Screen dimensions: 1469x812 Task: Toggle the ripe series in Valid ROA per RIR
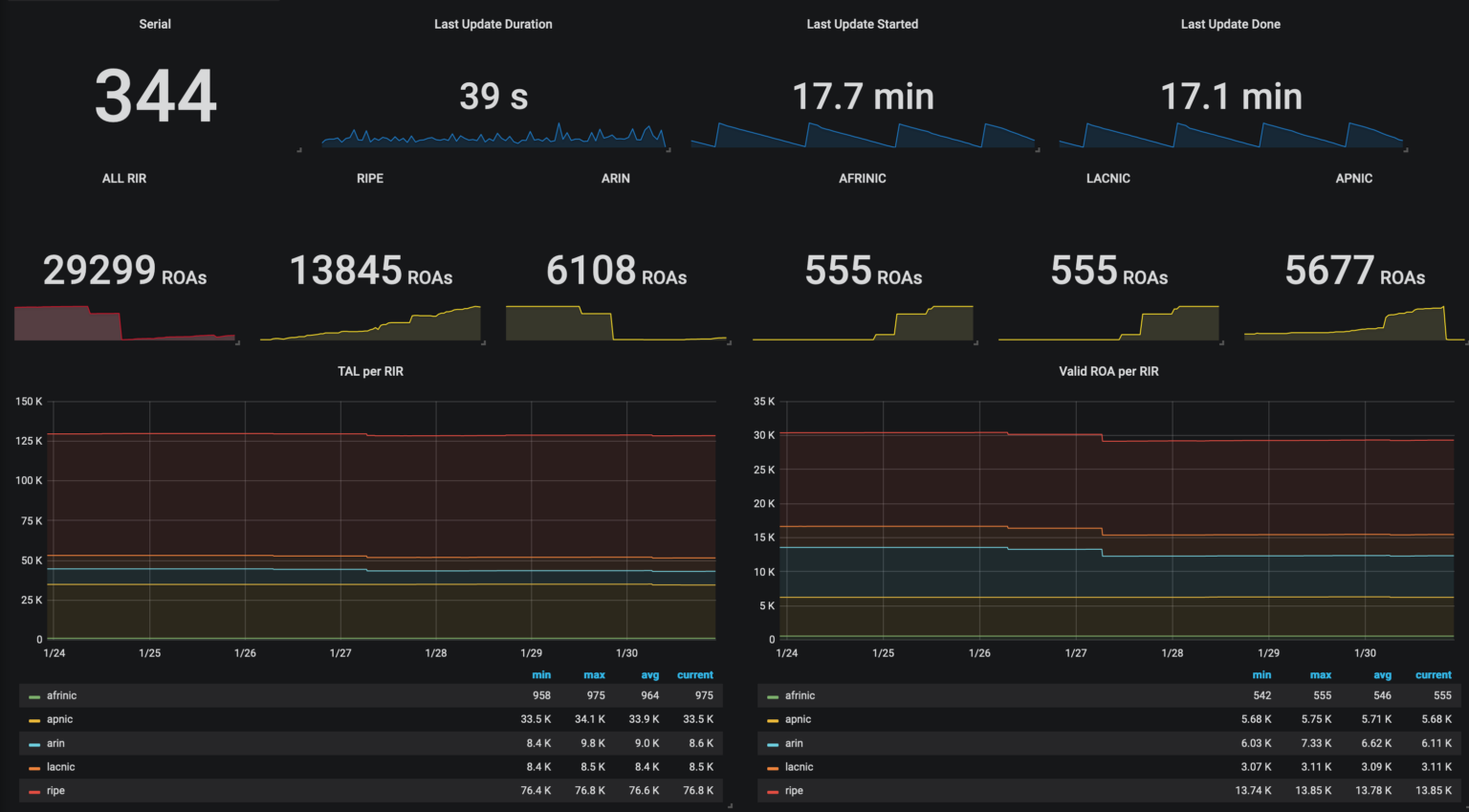coord(792,791)
